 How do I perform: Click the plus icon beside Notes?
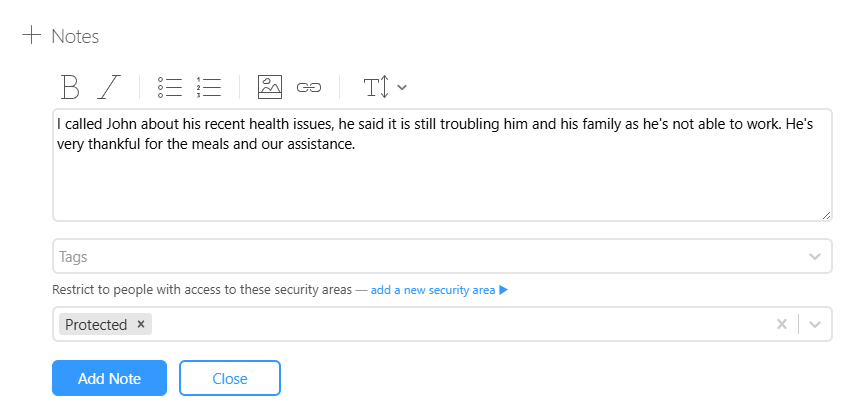(32, 35)
